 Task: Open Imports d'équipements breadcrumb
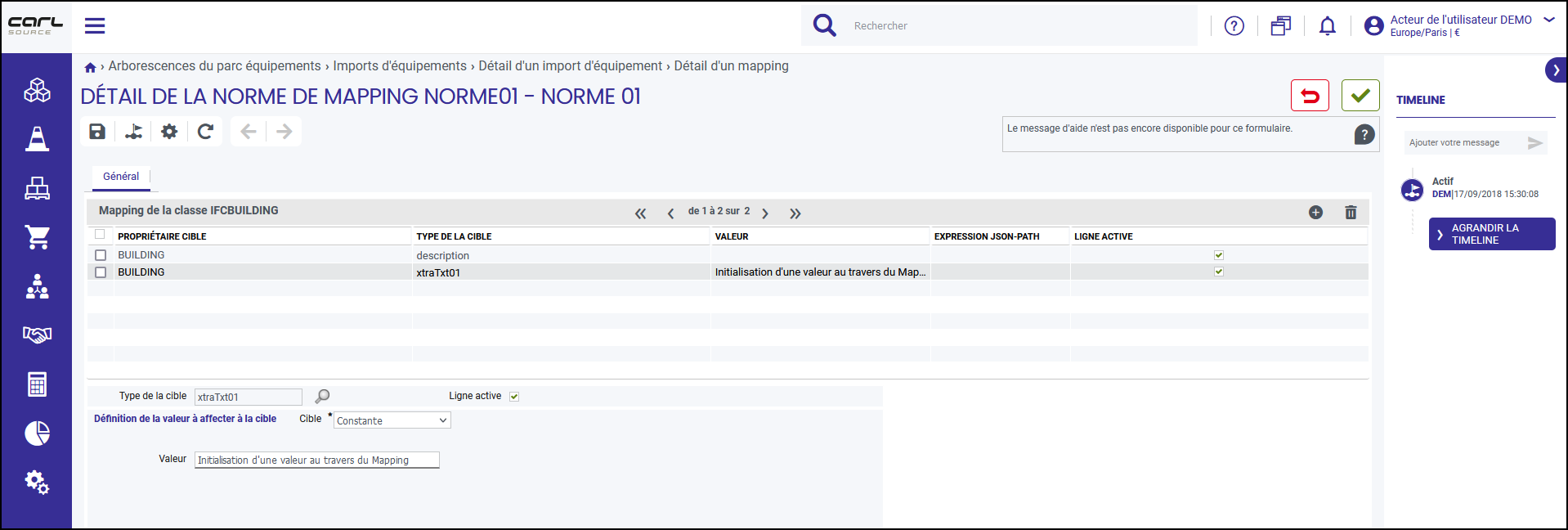point(400,66)
